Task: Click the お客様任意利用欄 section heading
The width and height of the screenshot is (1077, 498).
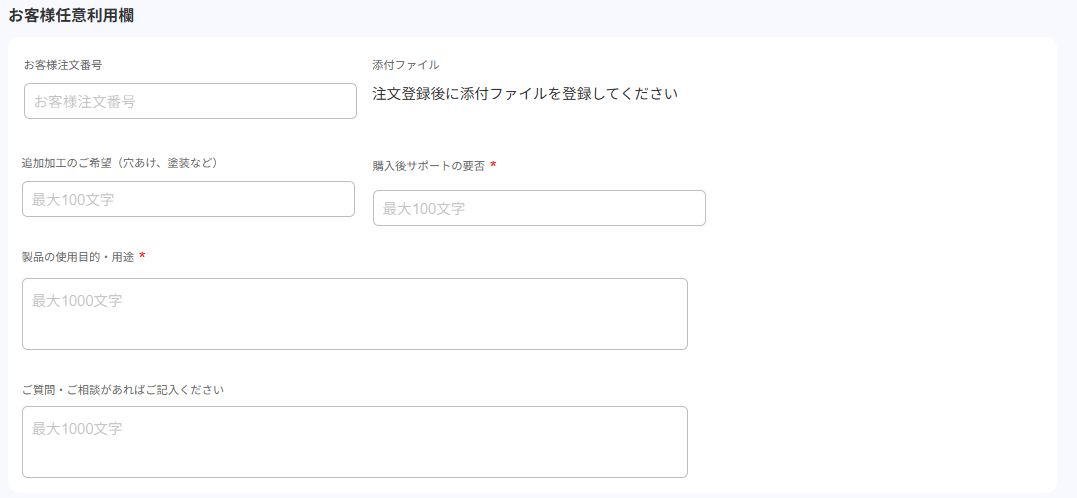Action: [x=71, y=15]
